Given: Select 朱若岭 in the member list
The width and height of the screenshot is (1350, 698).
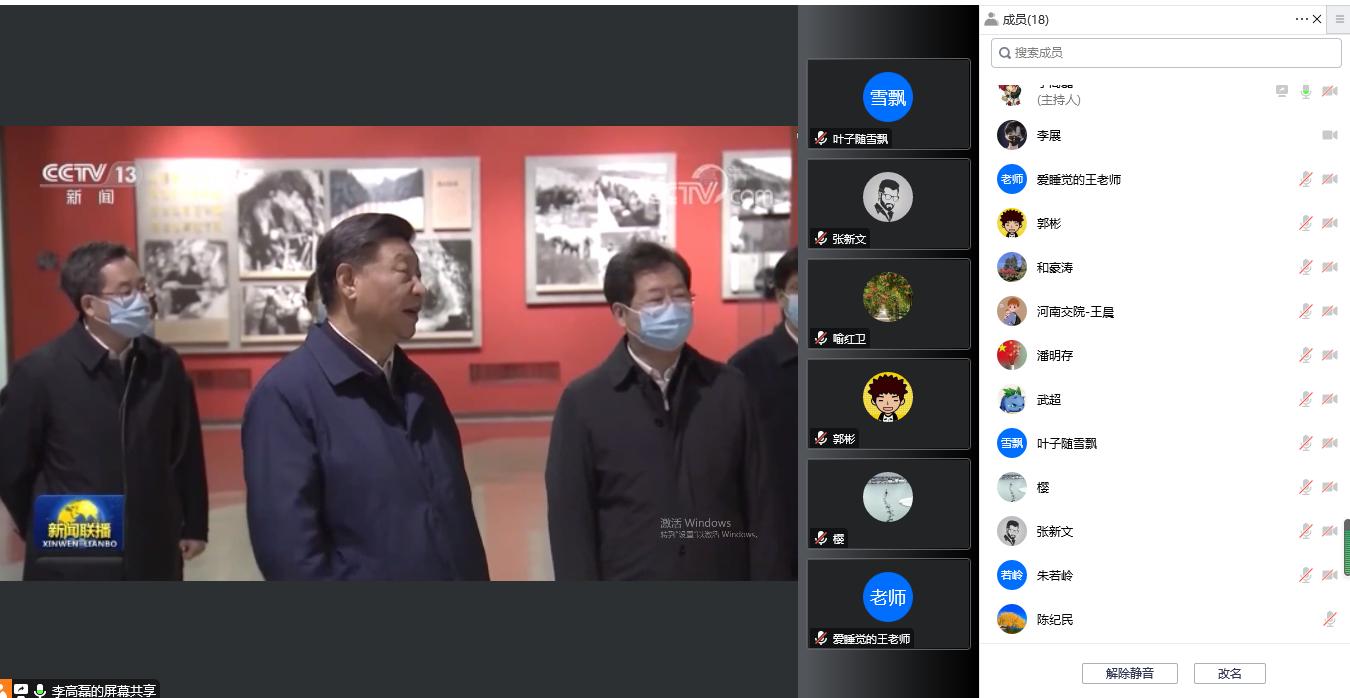Looking at the screenshot, I should [x=1054, y=575].
